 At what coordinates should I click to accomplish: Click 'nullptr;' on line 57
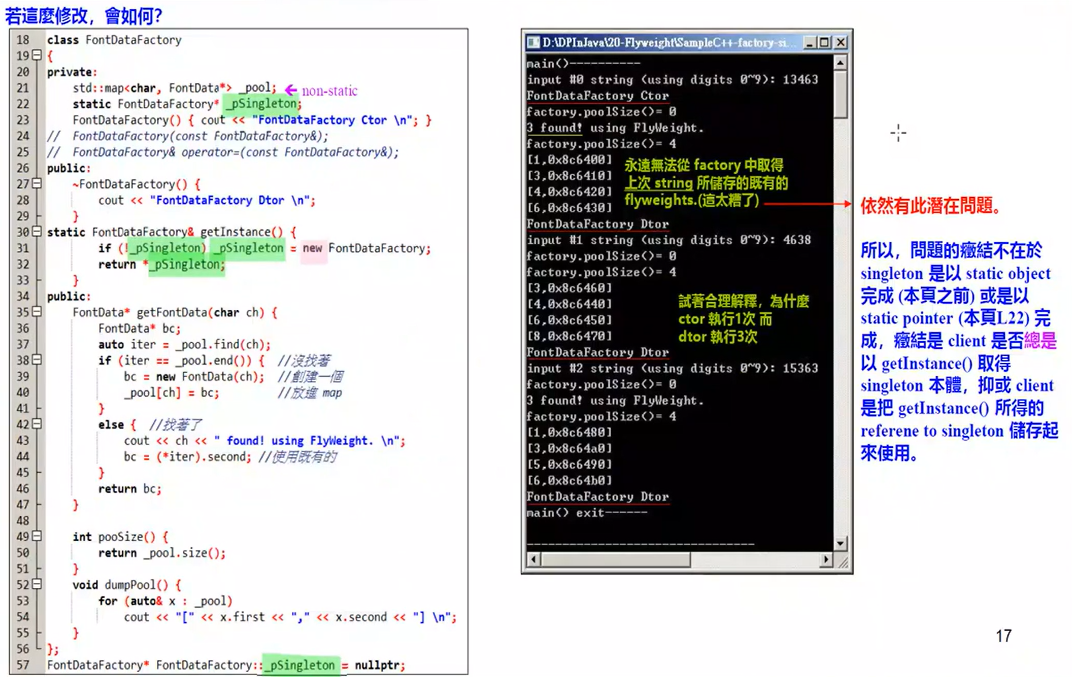[x=379, y=665]
